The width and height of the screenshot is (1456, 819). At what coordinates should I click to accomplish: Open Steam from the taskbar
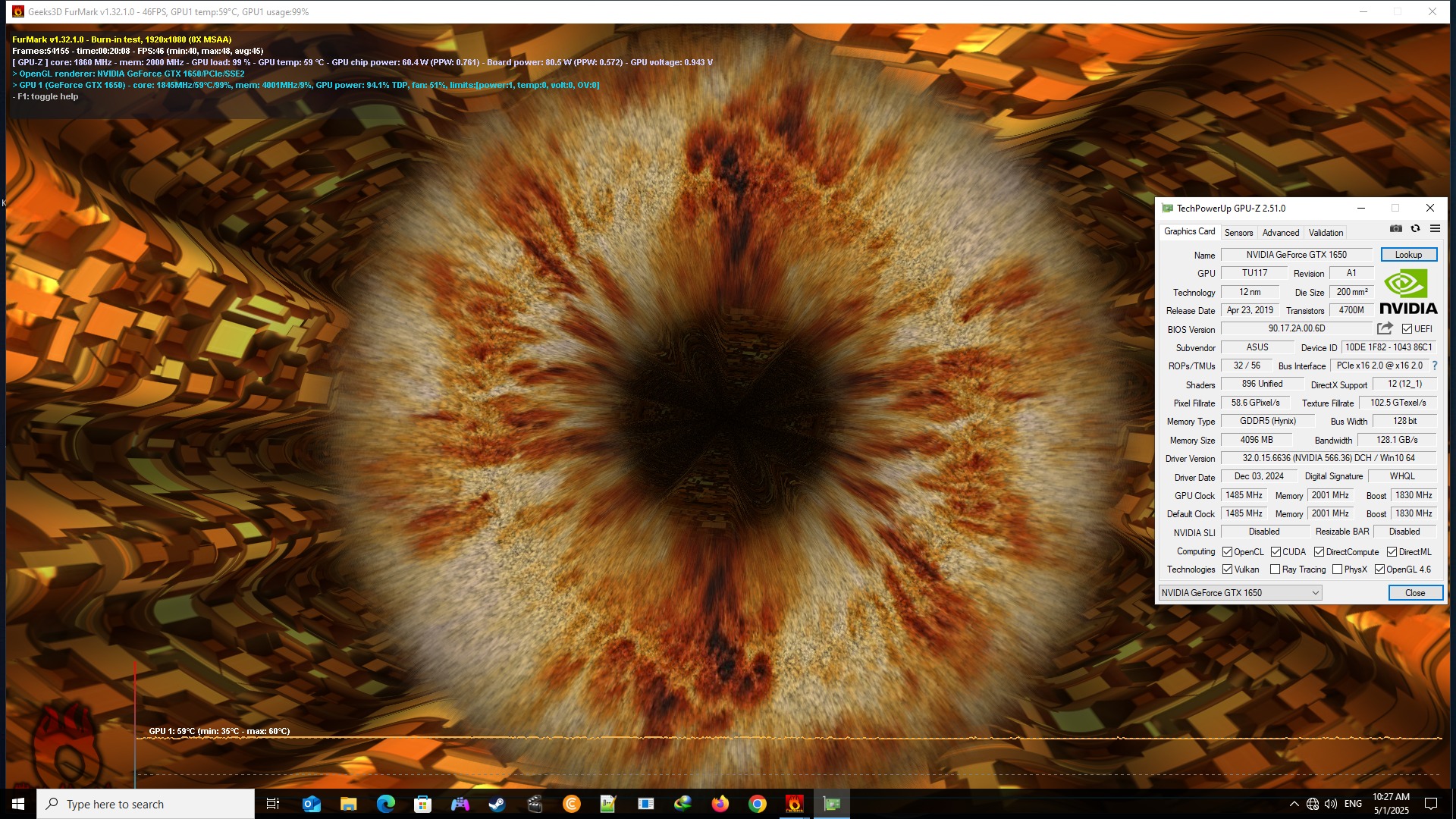[x=497, y=804]
